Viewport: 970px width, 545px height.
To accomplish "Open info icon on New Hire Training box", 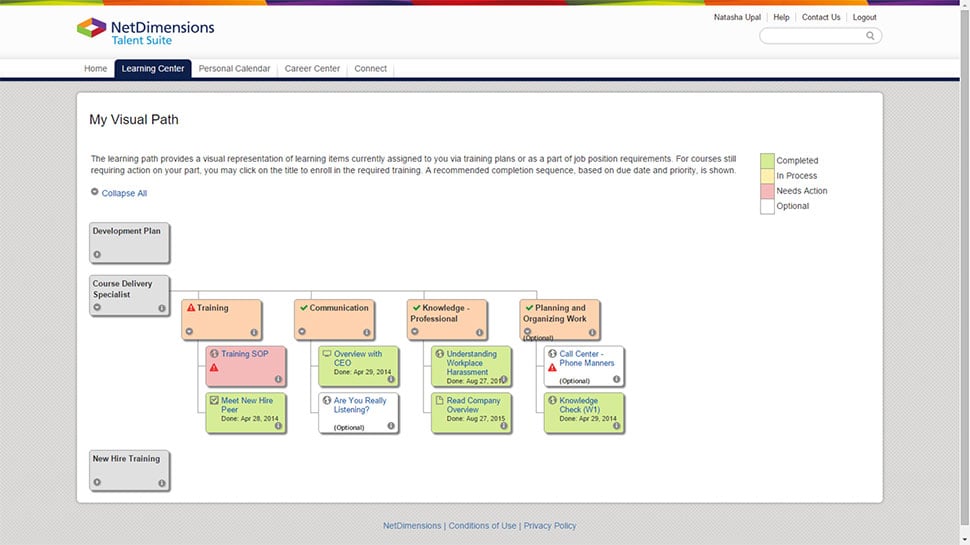I will click(161, 483).
